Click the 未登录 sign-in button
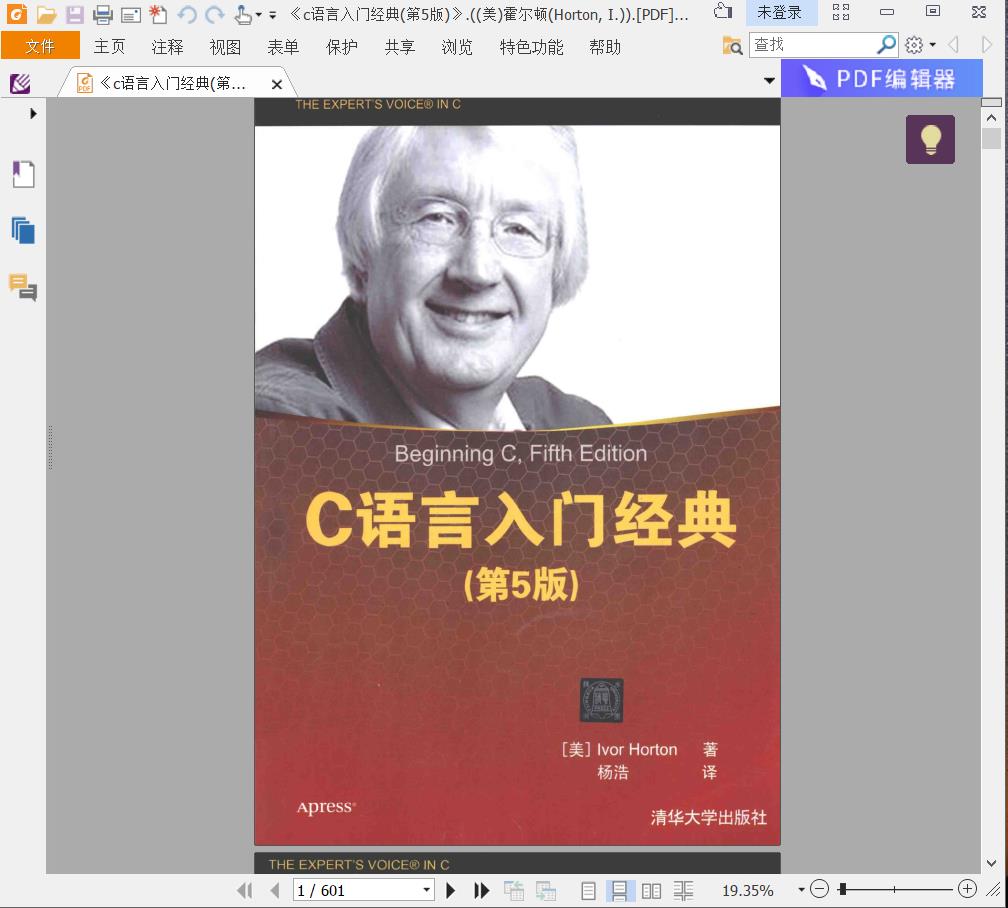Image resolution: width=1008 pixels, height=908 pixels. pyautogui.click(x=780, y=12)
